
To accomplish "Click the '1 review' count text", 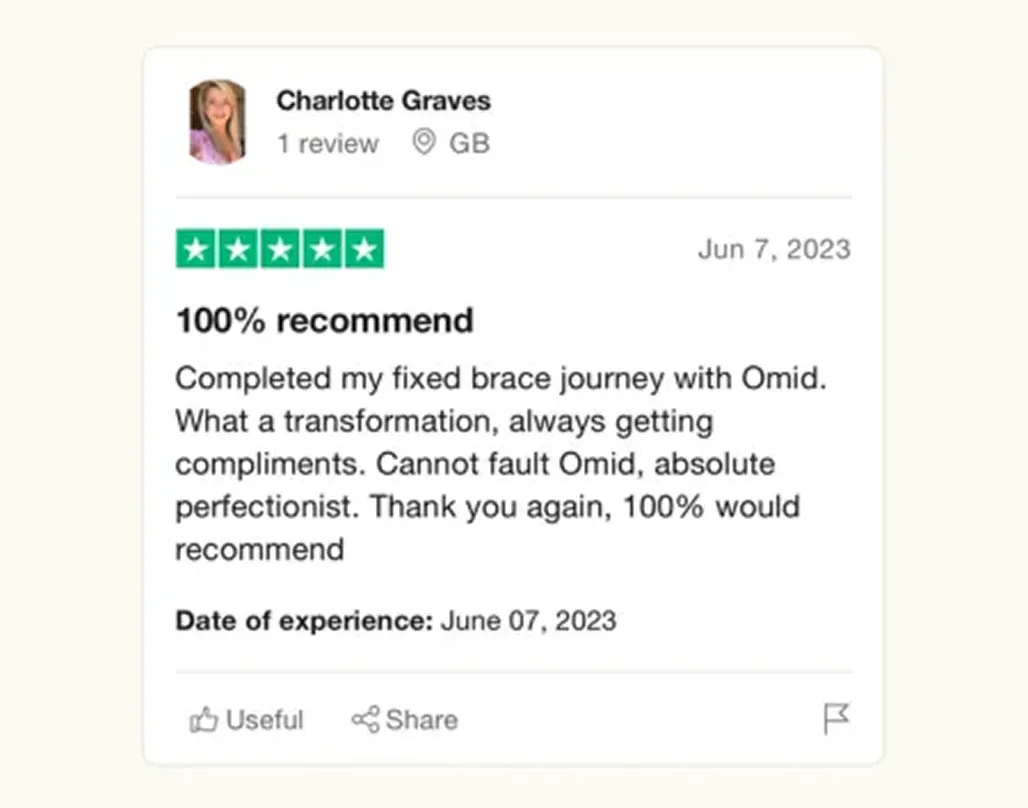I will coord(328,143).
